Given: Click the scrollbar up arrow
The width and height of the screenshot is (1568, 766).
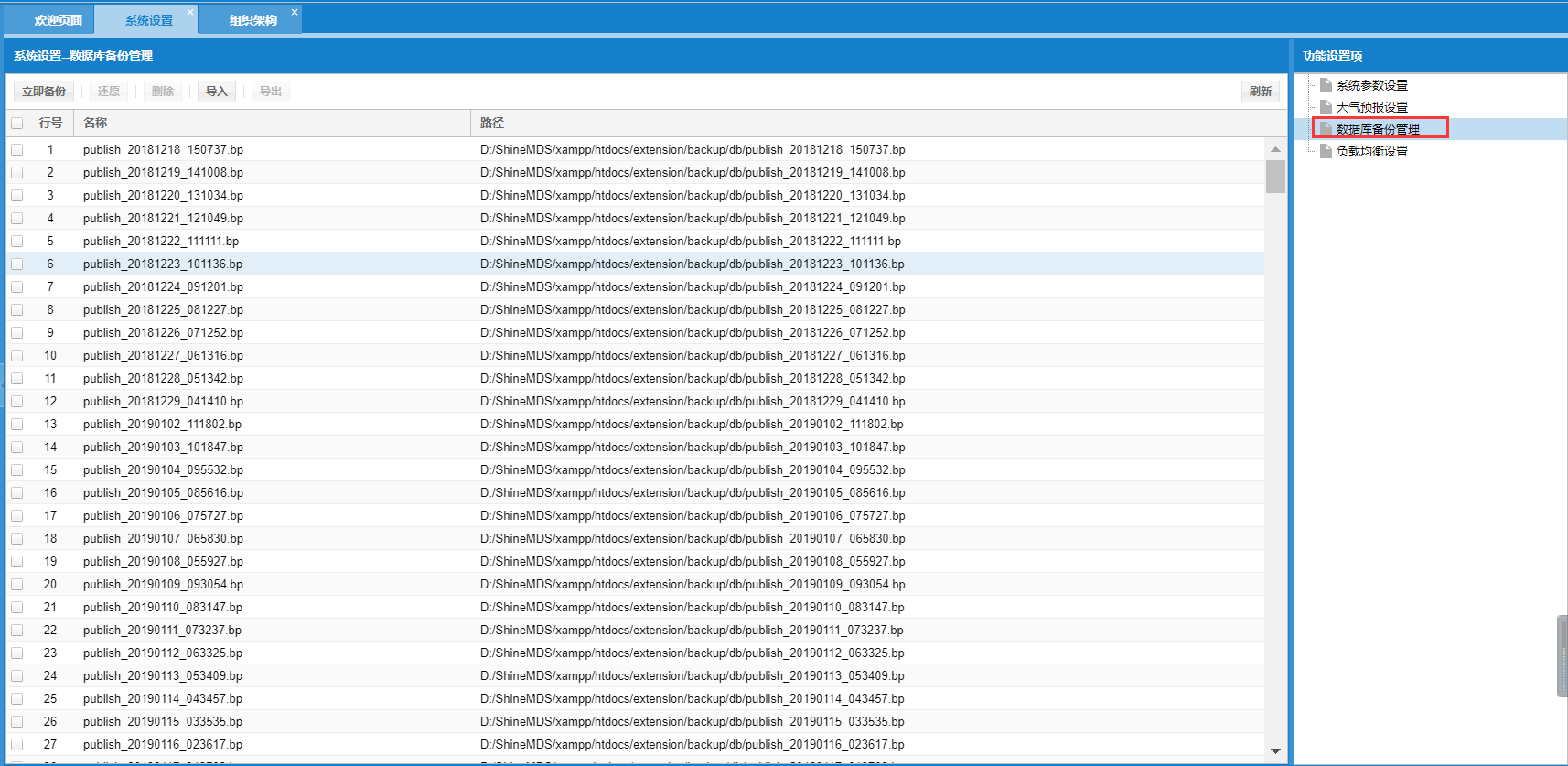Looking at the screenshot, I should tap(1275, 149).
